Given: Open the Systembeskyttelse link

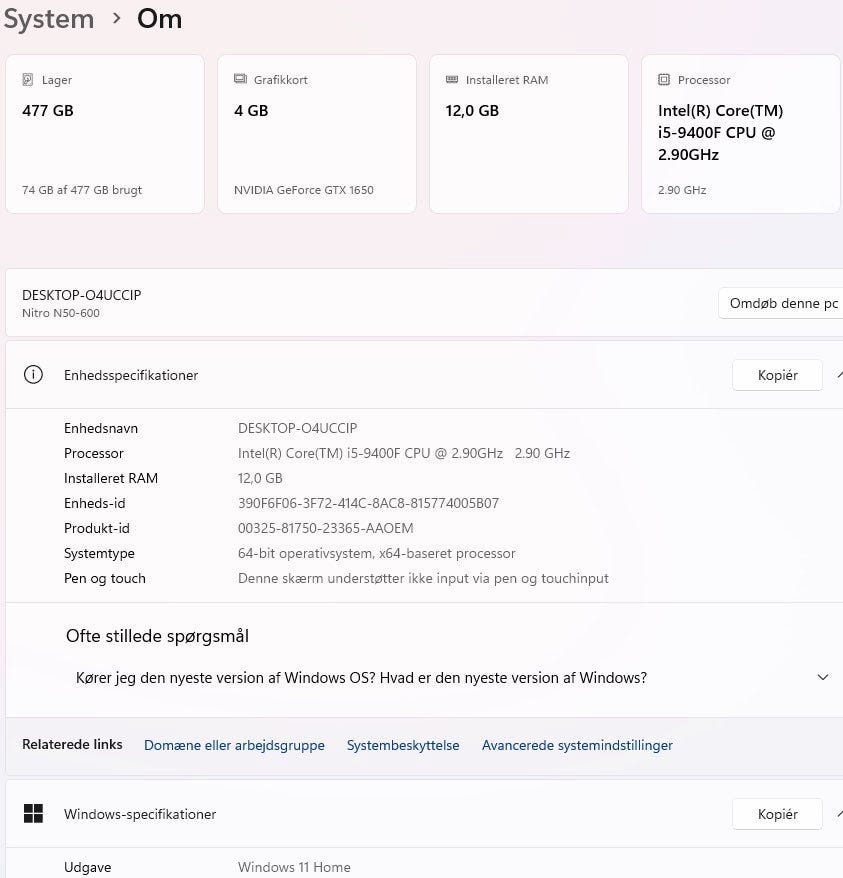Looking at the screenshot, I should point(403,745).
